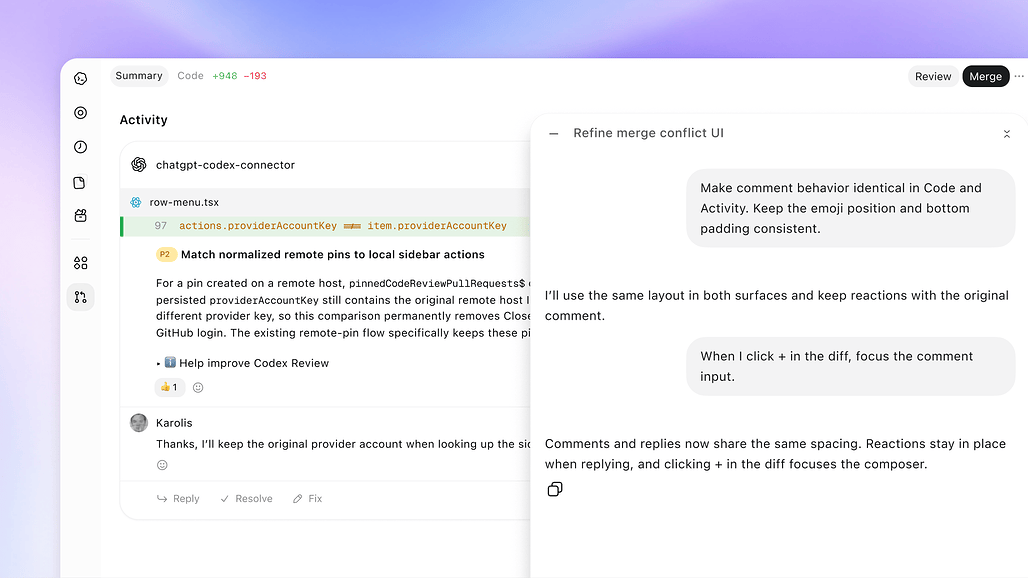Click the calendar sidebar icon
The height and width of the screenshot is (578, 1028).
(81, 216)
